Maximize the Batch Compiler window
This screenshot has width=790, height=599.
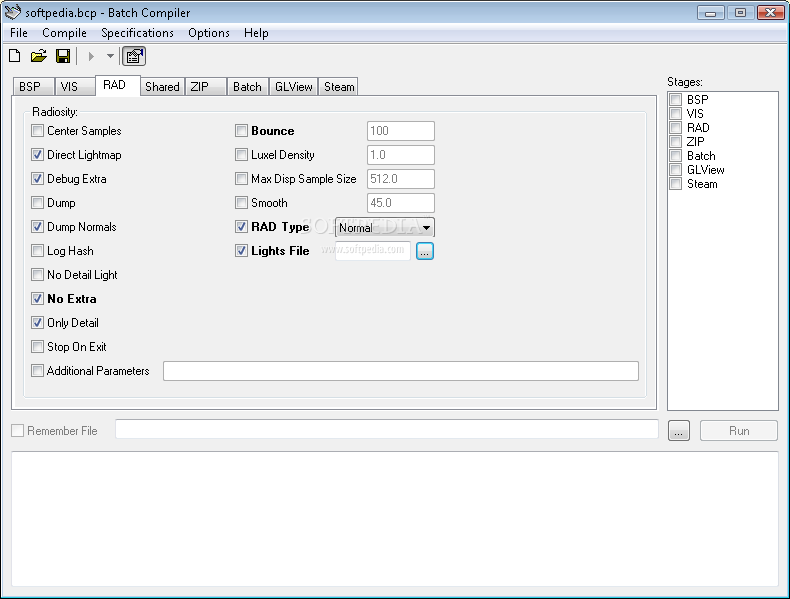coord(740,13)
